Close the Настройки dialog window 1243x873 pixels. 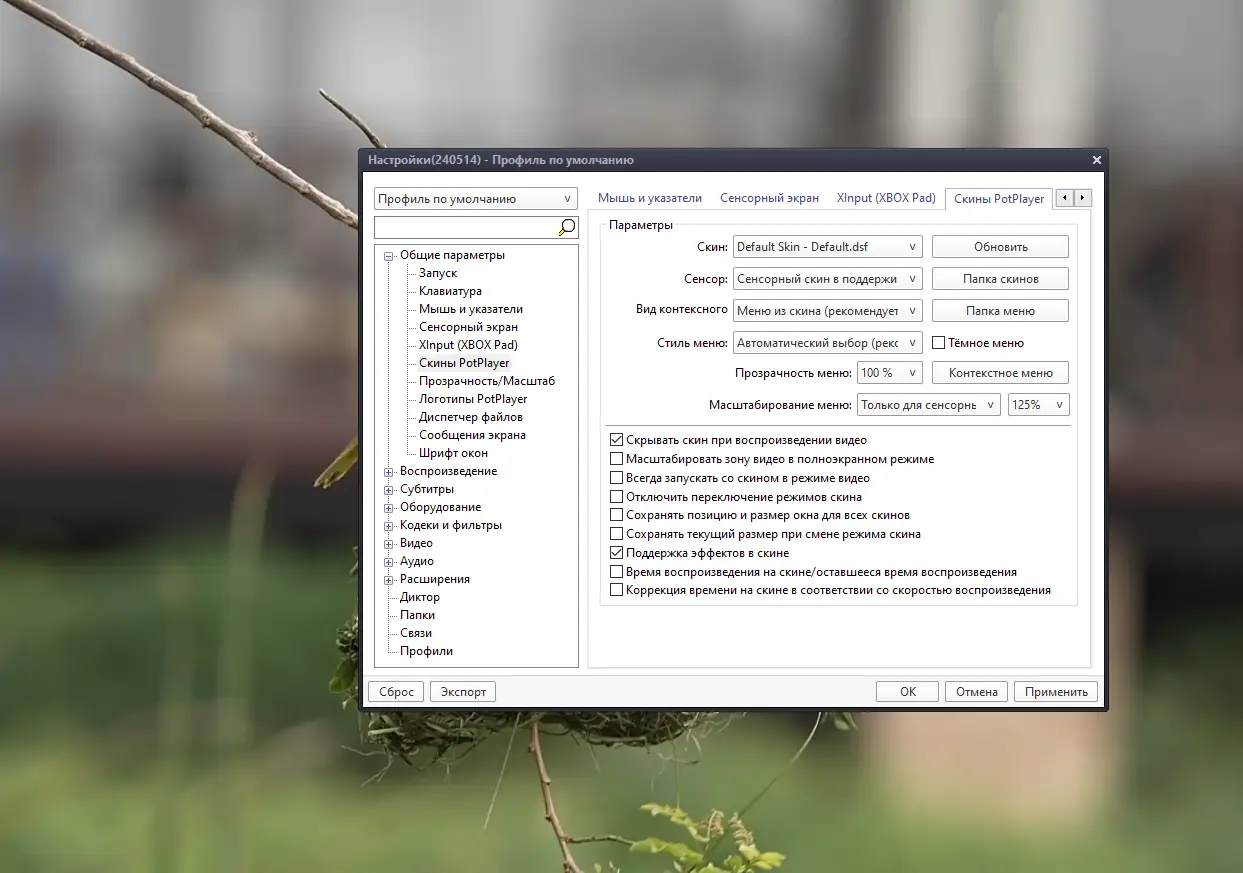tap(1096, 160)
